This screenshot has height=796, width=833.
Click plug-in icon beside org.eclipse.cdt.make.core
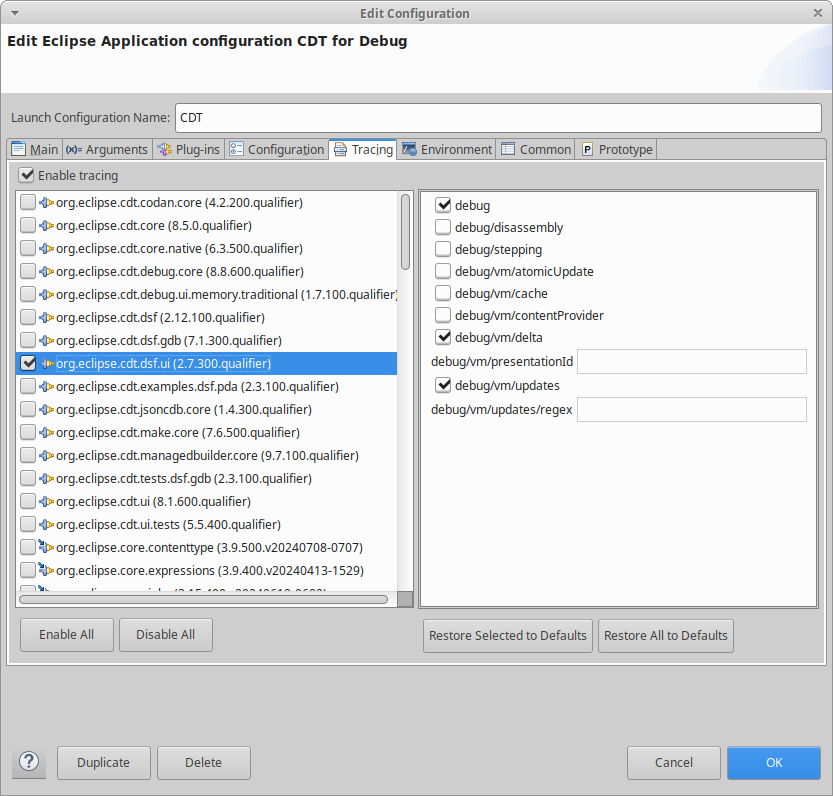(46, 432)
